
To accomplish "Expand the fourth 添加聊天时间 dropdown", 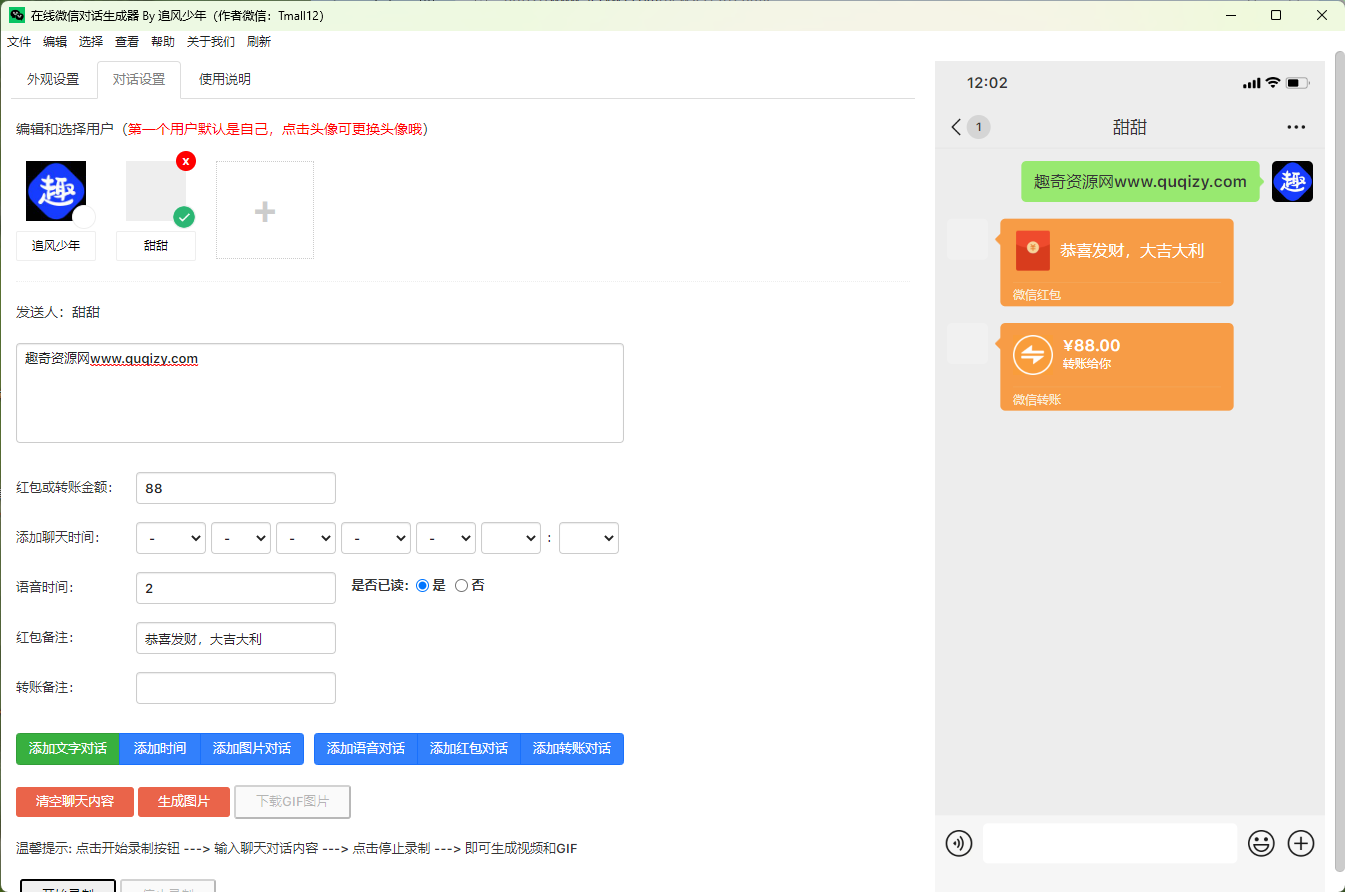I will point(375,538).
